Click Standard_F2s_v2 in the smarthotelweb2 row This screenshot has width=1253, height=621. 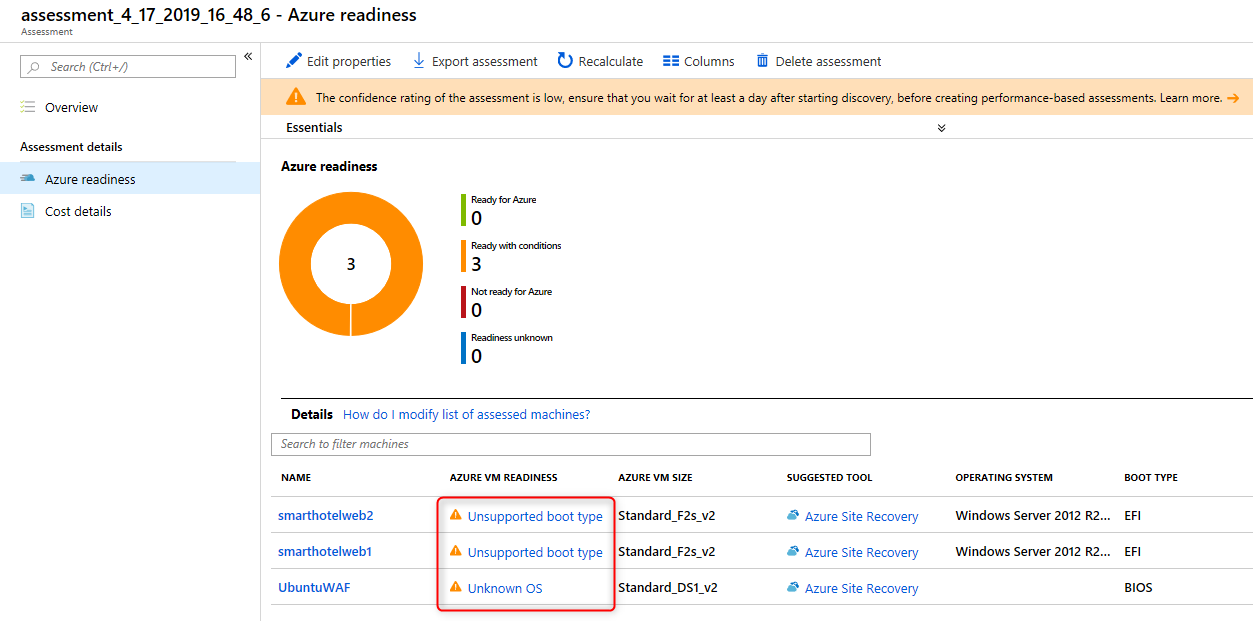pos(667,516)
